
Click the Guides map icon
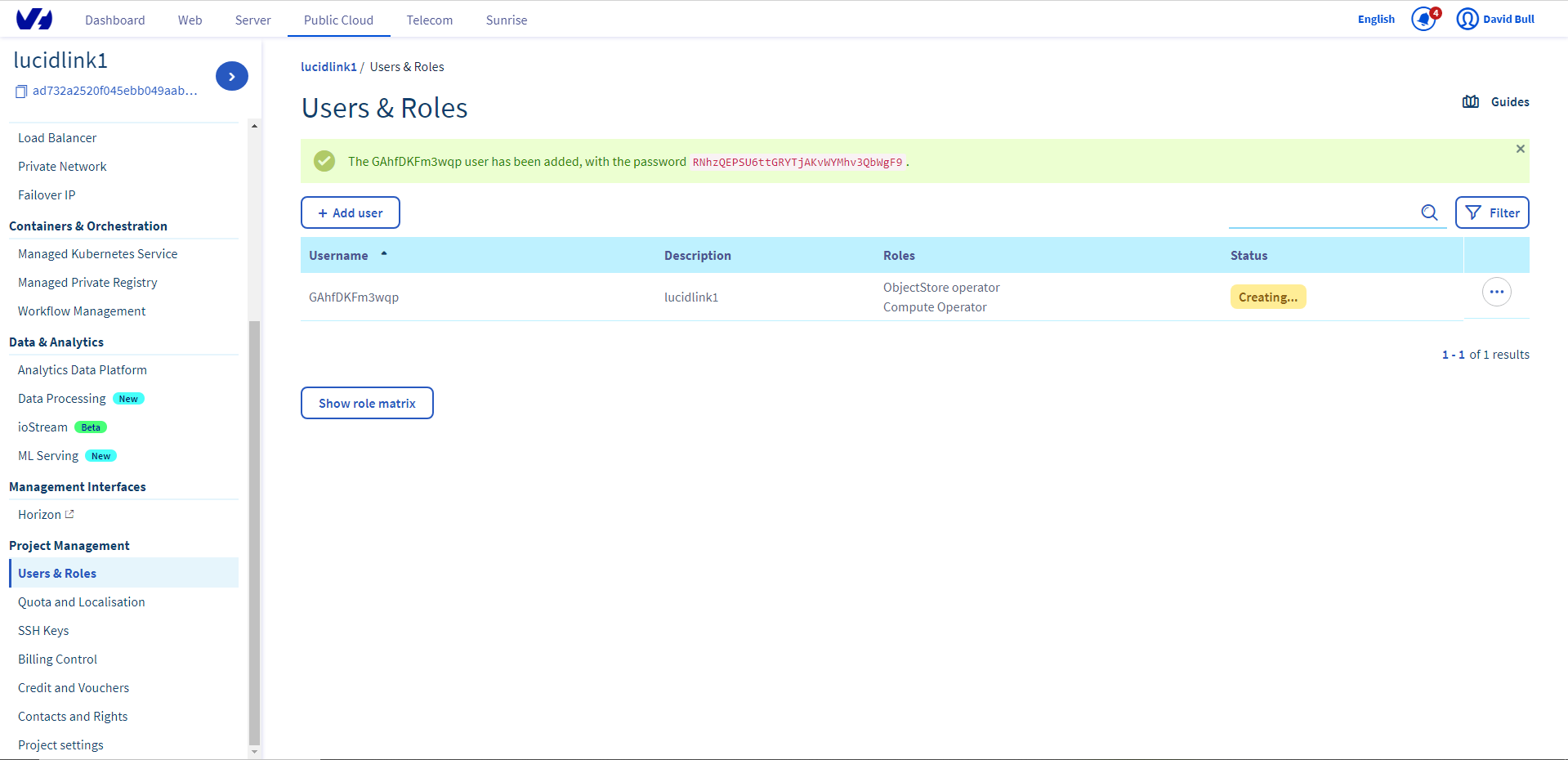(x=1471, y=102)
